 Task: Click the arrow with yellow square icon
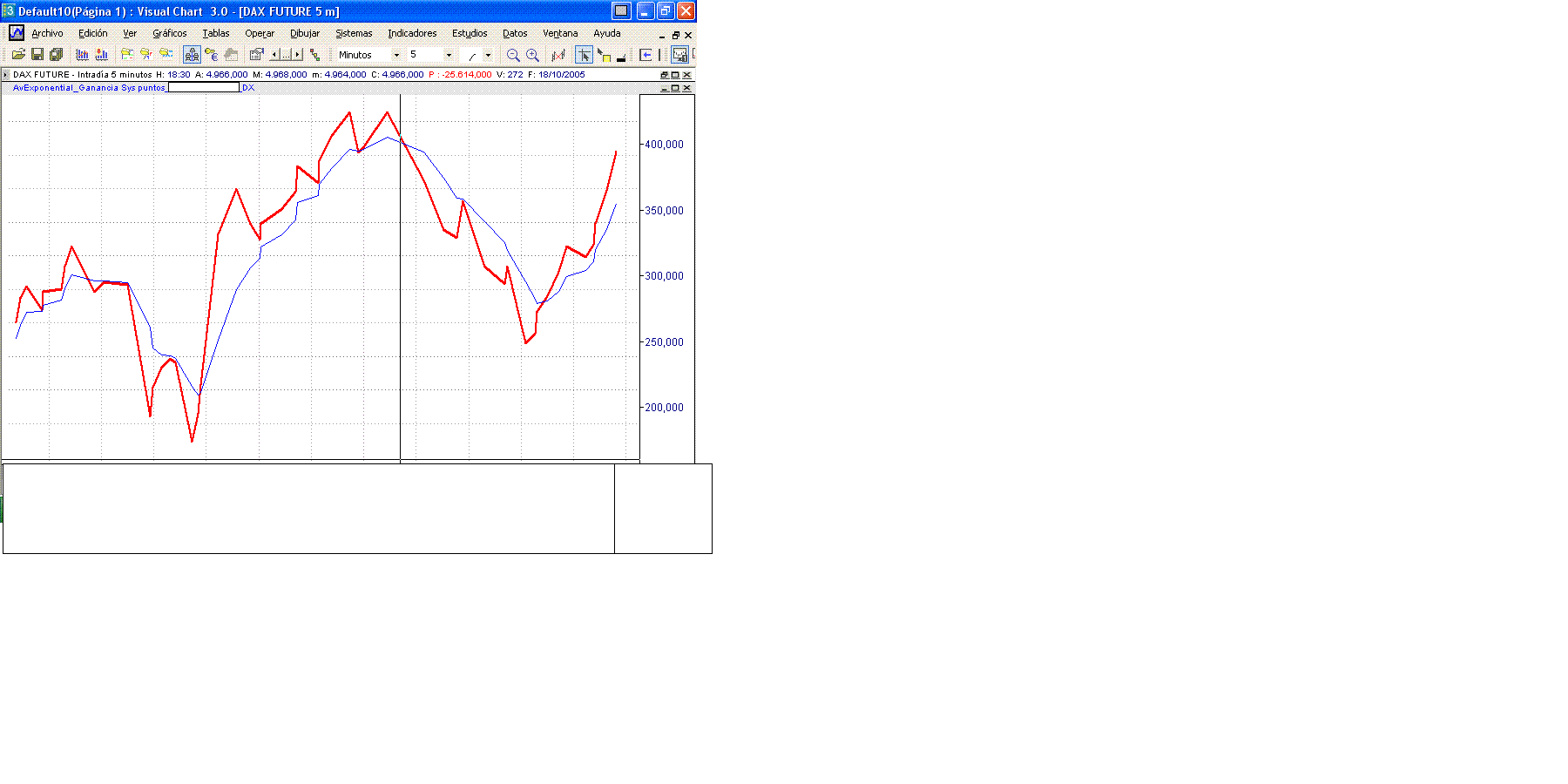click(604, 55)
